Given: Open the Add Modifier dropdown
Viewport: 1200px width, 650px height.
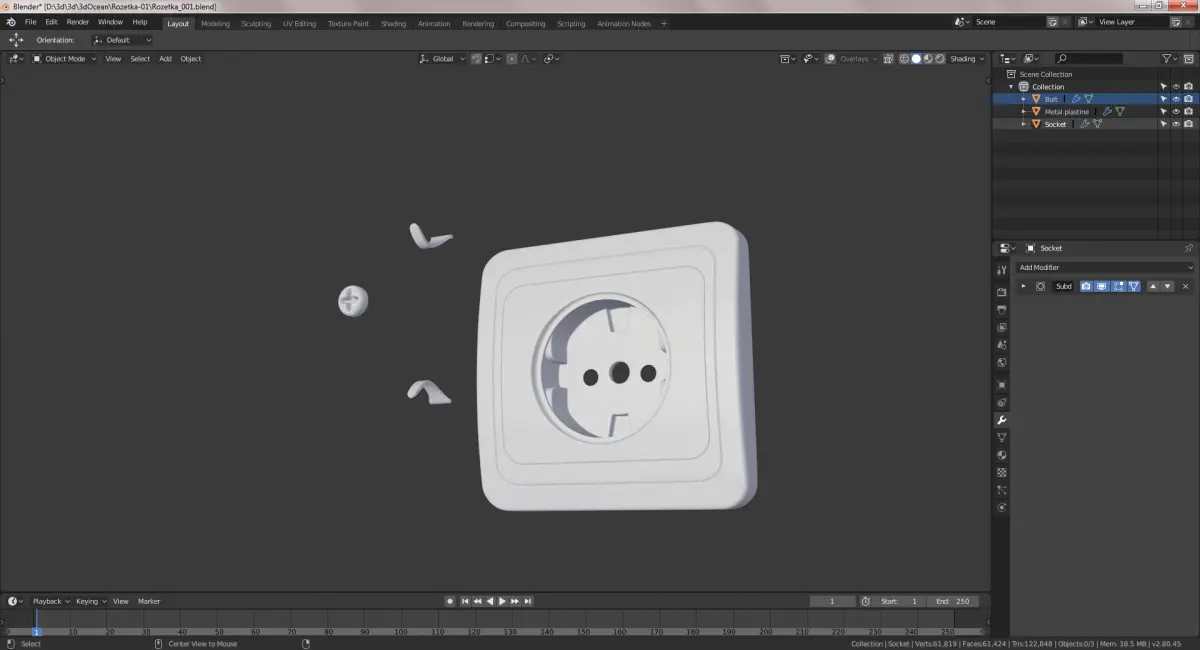Looking at the screenshot, I should click(1105, 267).
